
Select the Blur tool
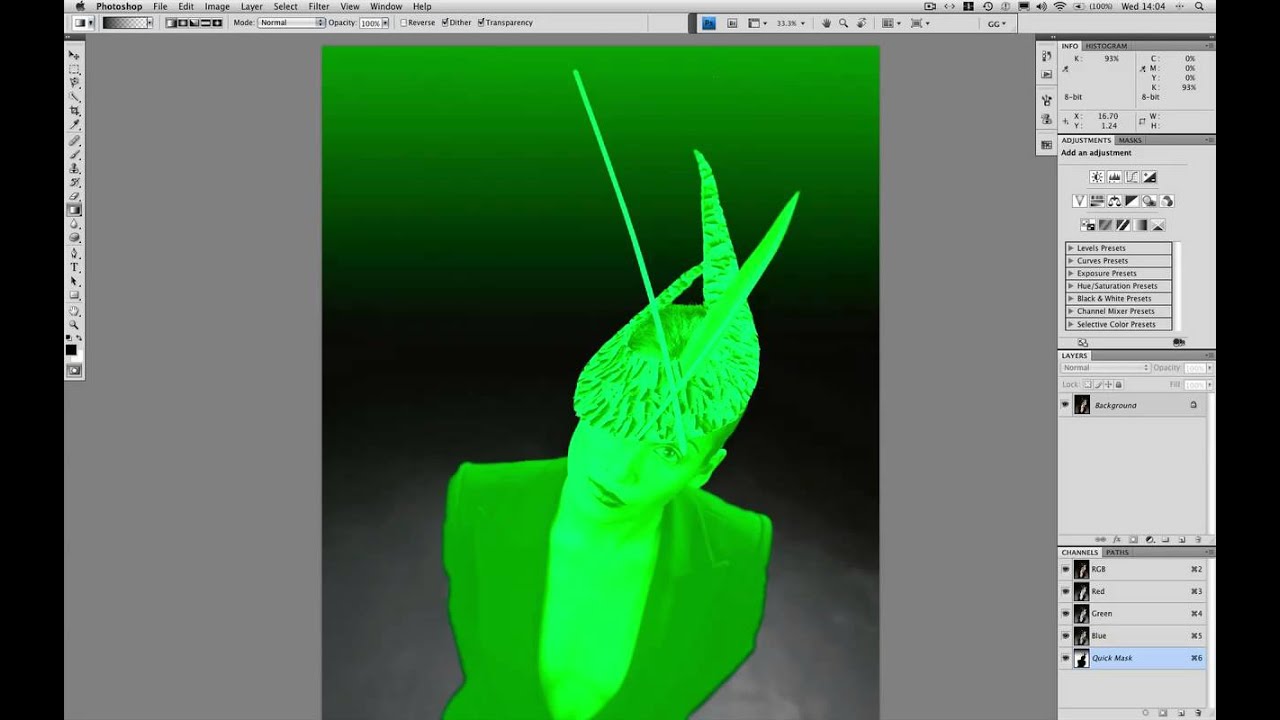(x=74, y=224)
